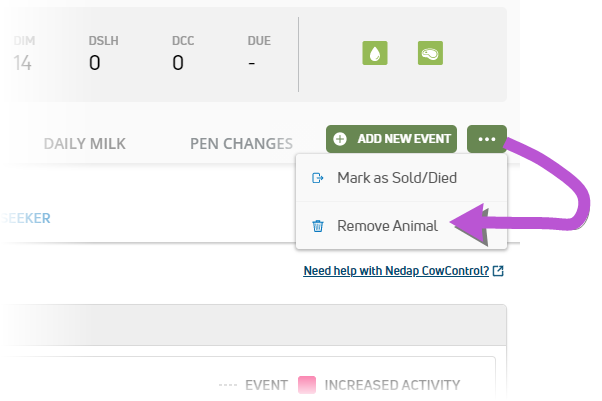Click the DCC value of 0
Screen dimensions: 602x401
(x=178, y=63)
